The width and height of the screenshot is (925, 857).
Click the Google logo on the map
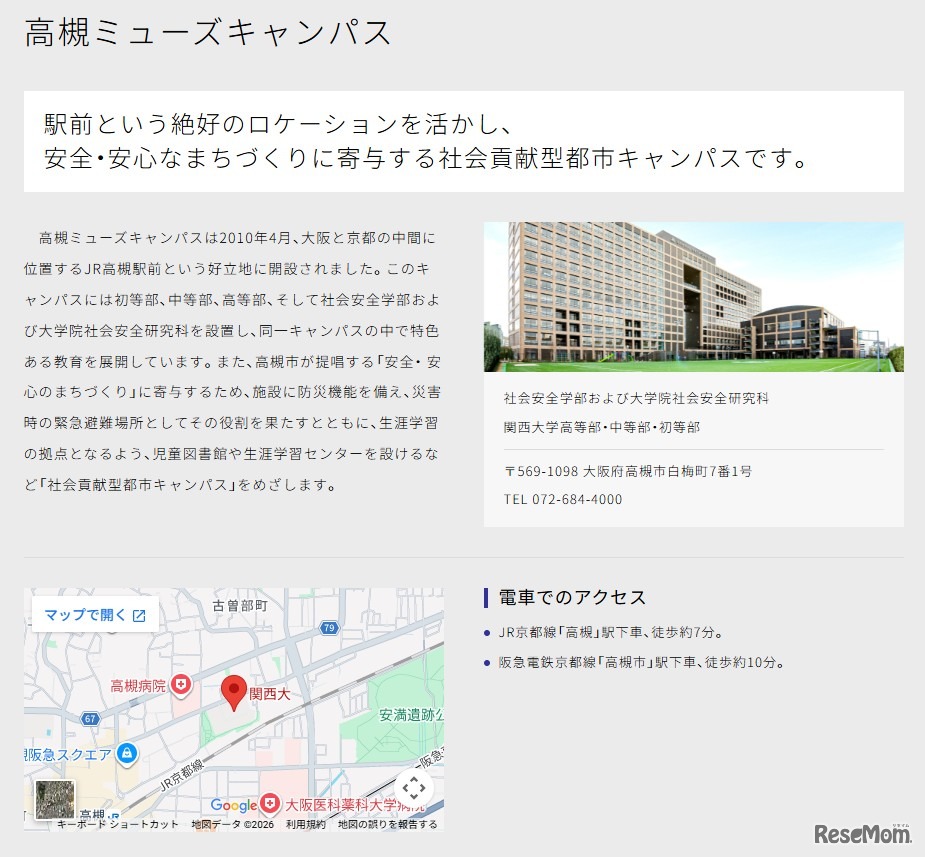[234, 805]
